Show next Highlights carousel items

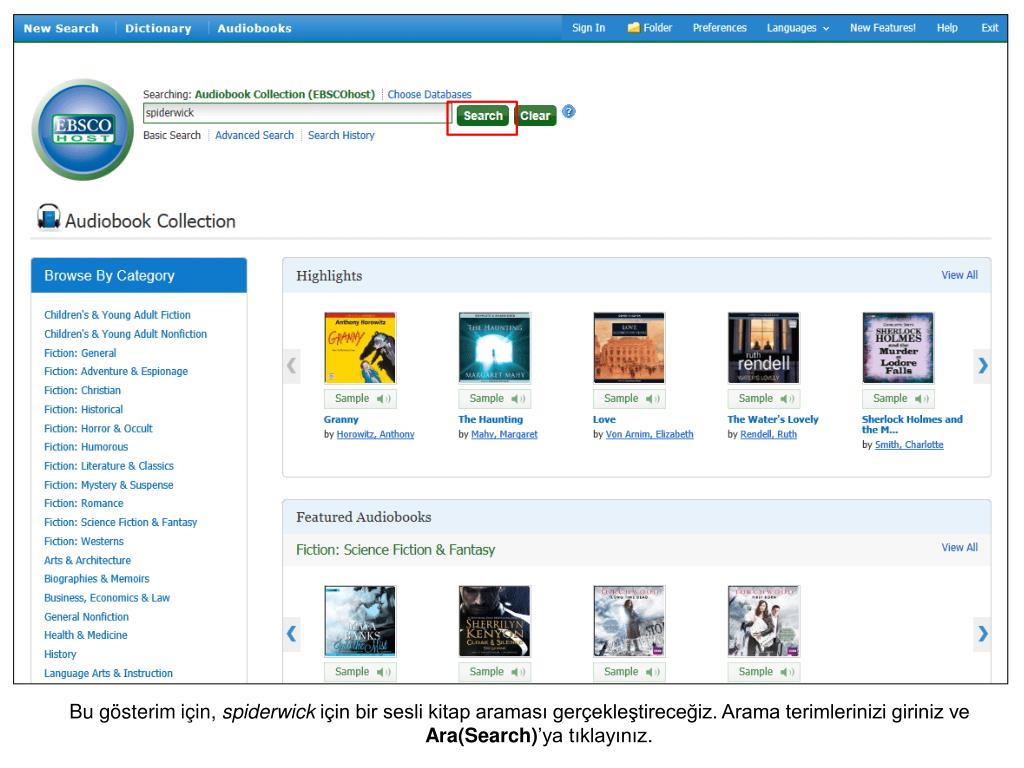click(x=982, y=366)
